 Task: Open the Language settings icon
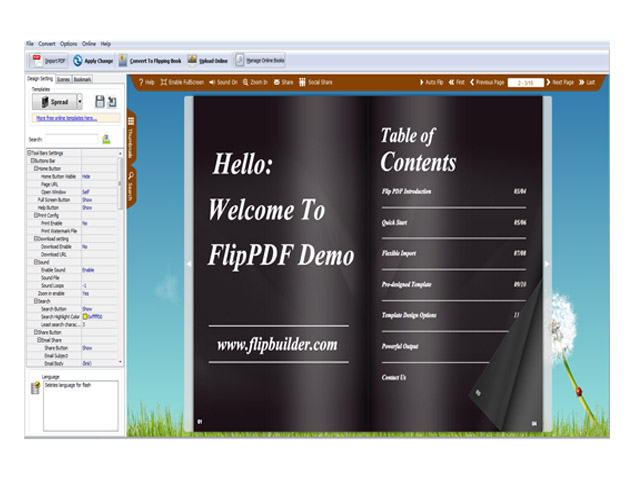point(35,388)
